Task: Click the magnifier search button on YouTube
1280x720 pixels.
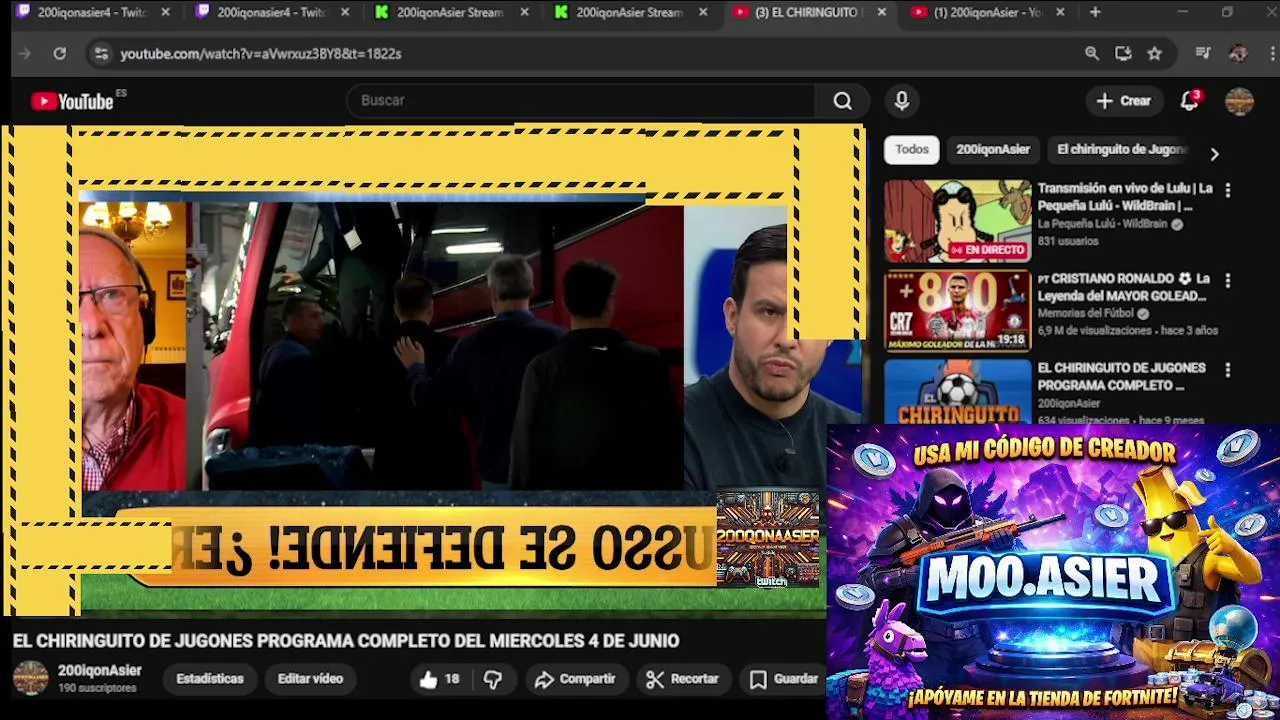Action: pyautogui.click(x=843, y=101)
